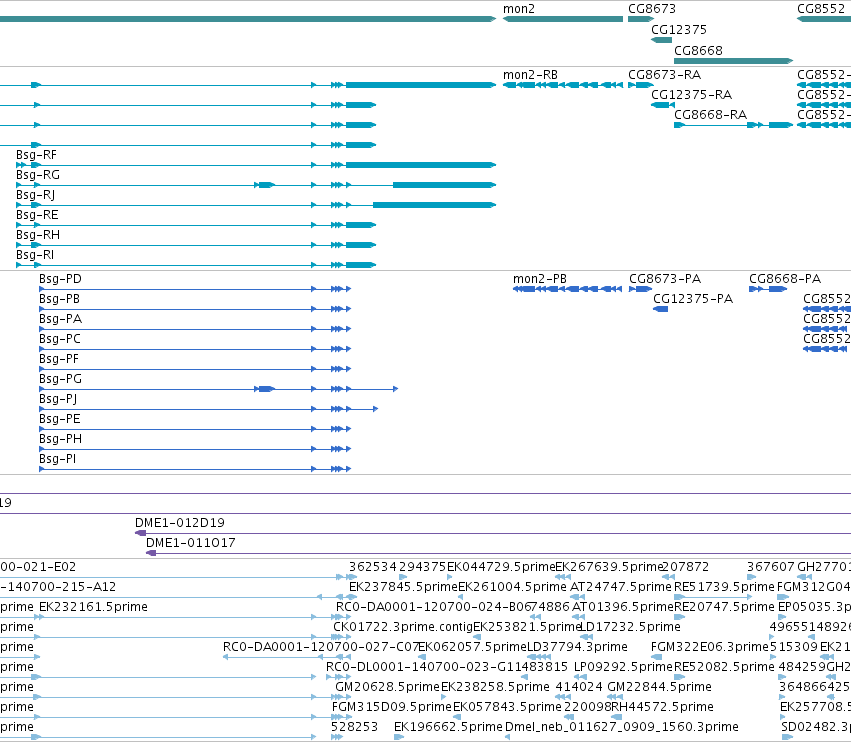Select the Bsg-RF transcript label
Screen dimensions: 851x742
[36, 155]
